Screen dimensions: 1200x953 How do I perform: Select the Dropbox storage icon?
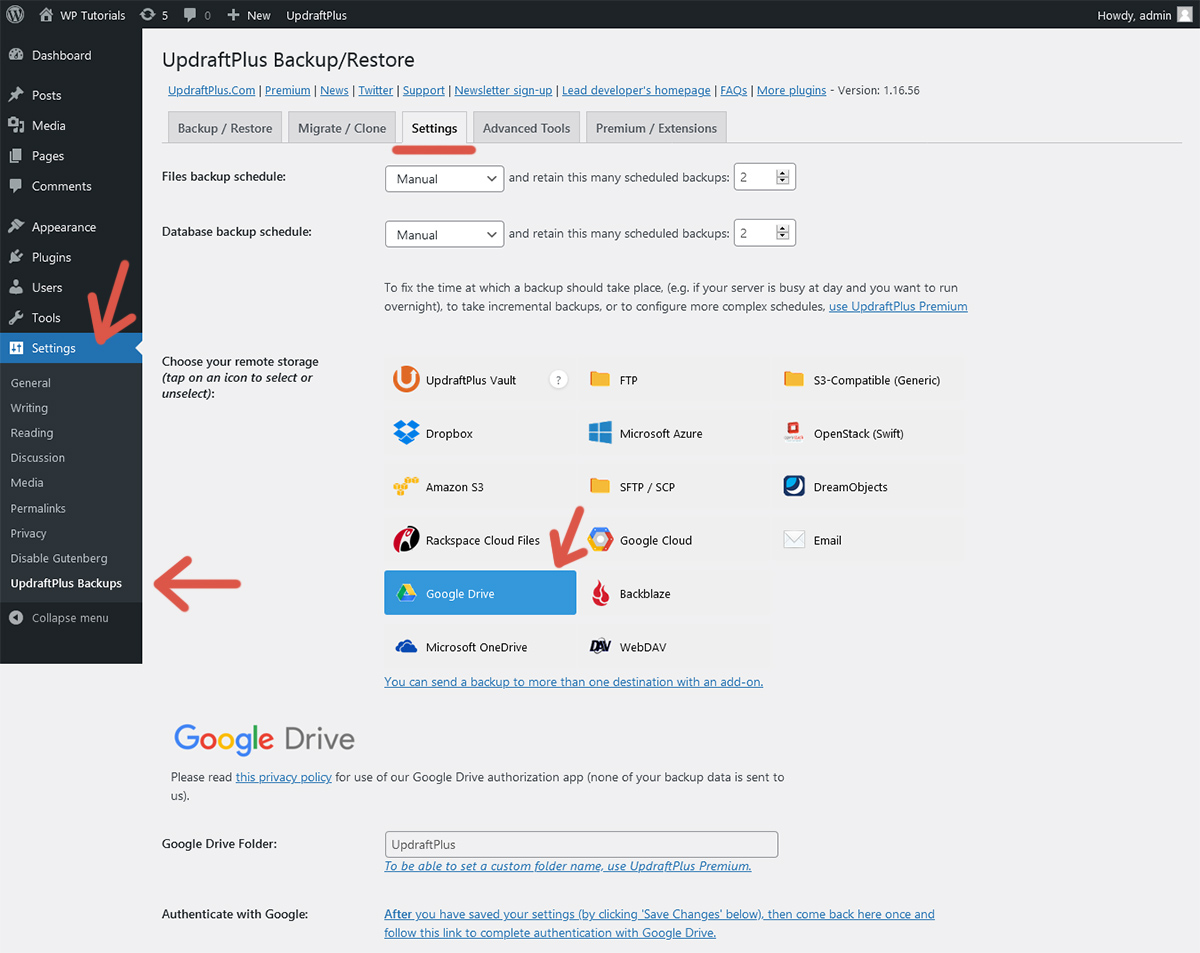(x=406, y=433)
